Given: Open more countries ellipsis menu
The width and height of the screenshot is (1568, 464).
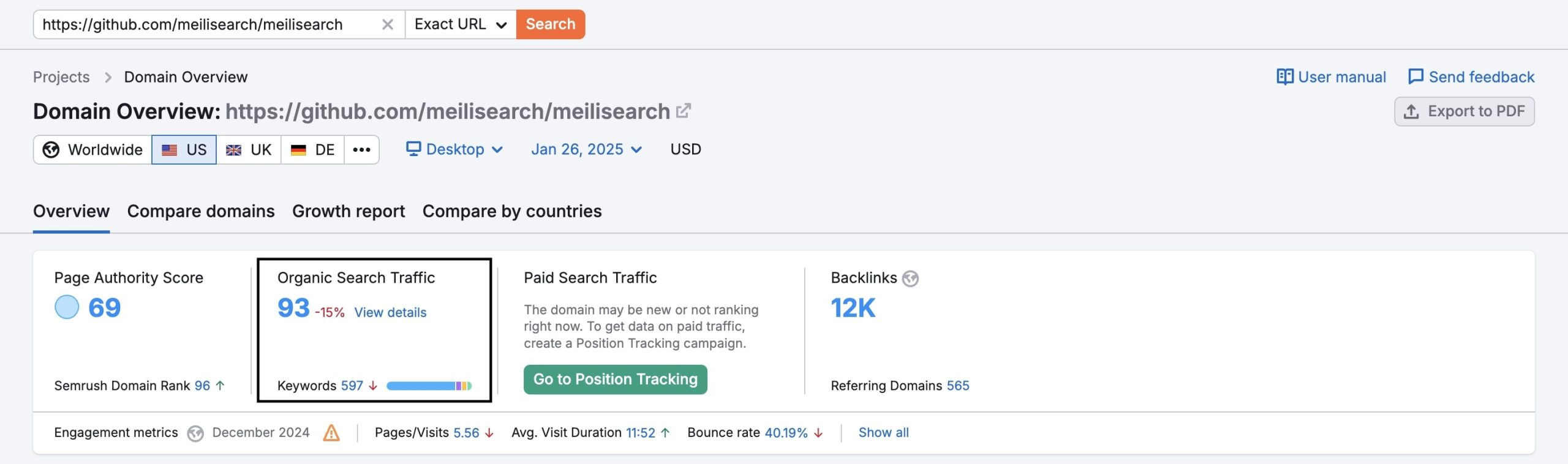Looking at the screenshot, I should (x=361, y=150).
